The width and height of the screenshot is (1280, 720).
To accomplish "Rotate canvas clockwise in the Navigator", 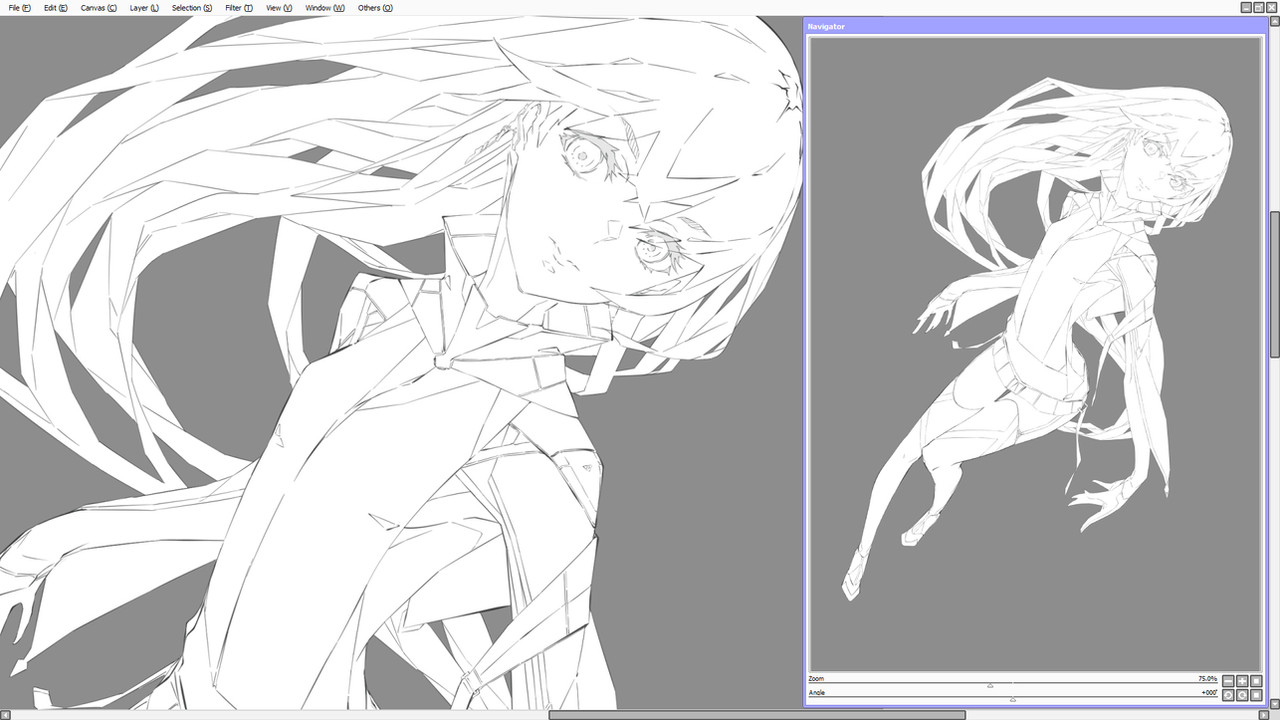I will coord(1242,695).
